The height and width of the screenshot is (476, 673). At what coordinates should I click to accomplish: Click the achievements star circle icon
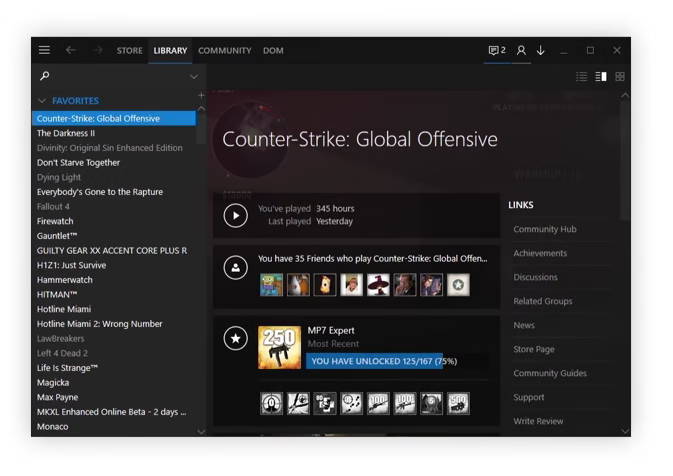click(236, 338)
